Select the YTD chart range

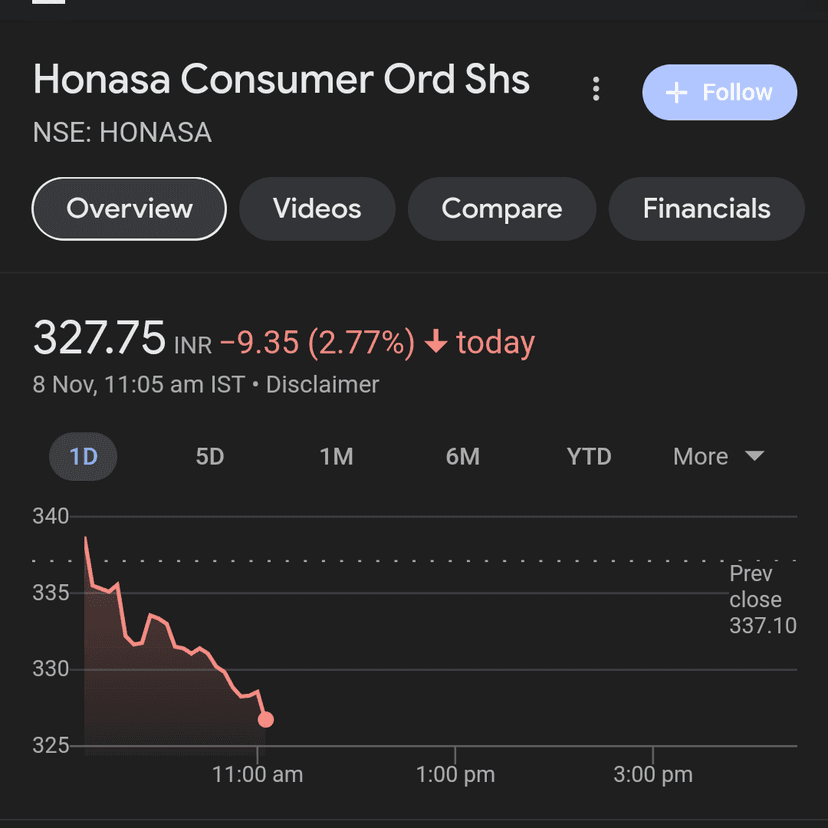[x=589, y=457]
